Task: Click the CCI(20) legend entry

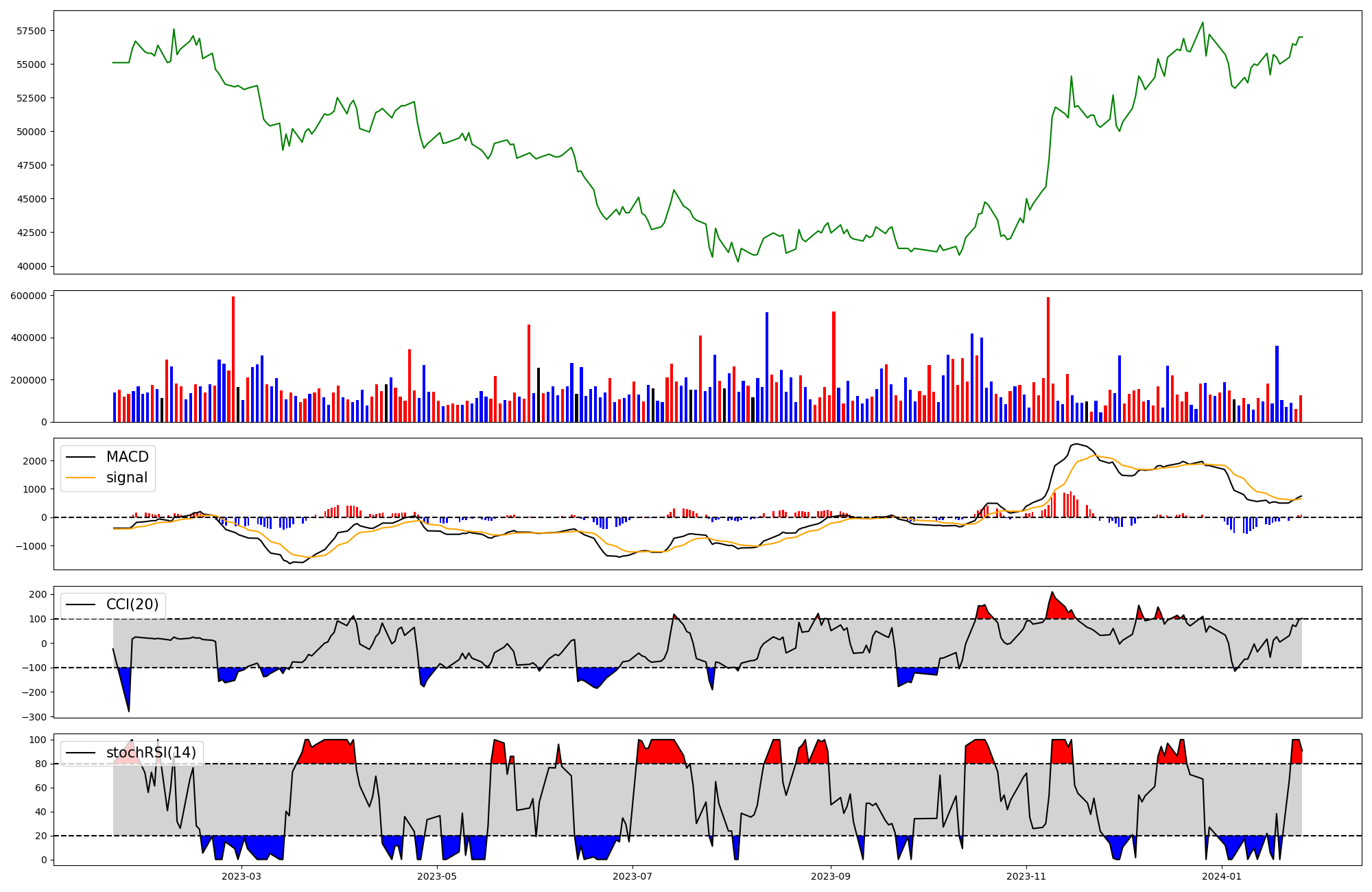Action: [132, 605]
